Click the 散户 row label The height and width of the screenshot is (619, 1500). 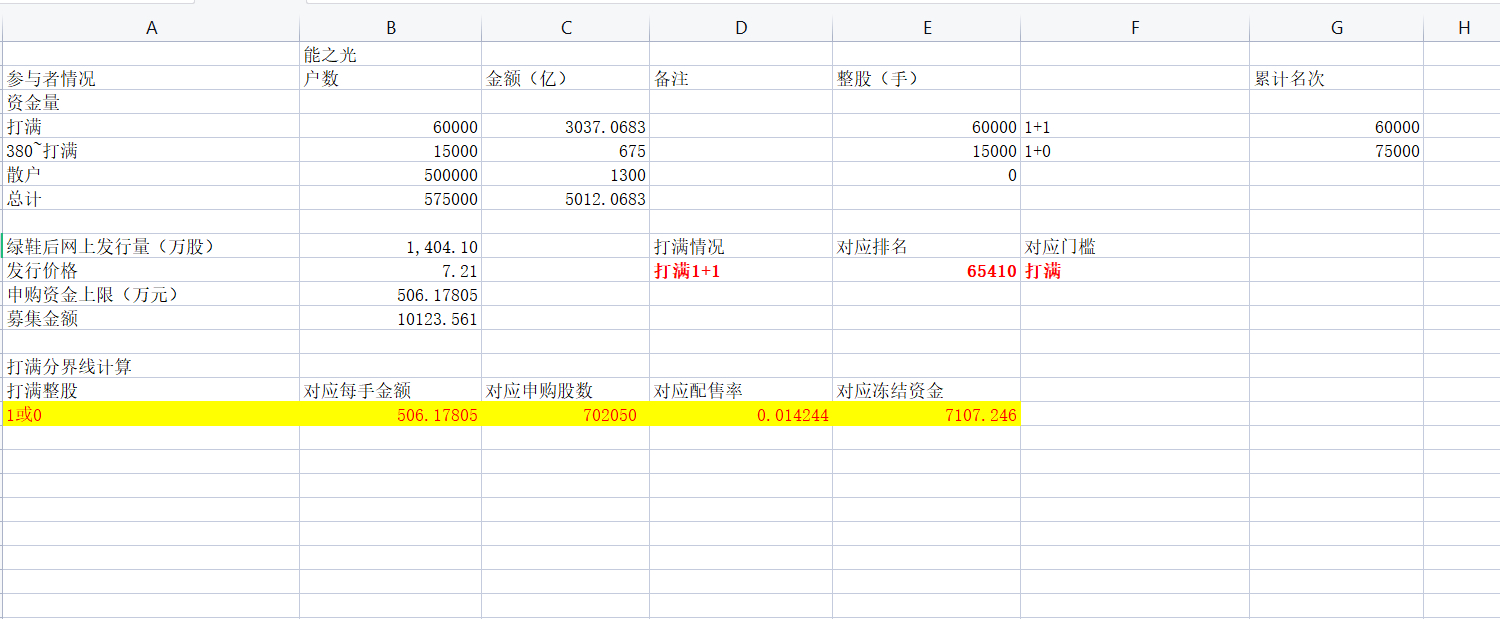151,175
